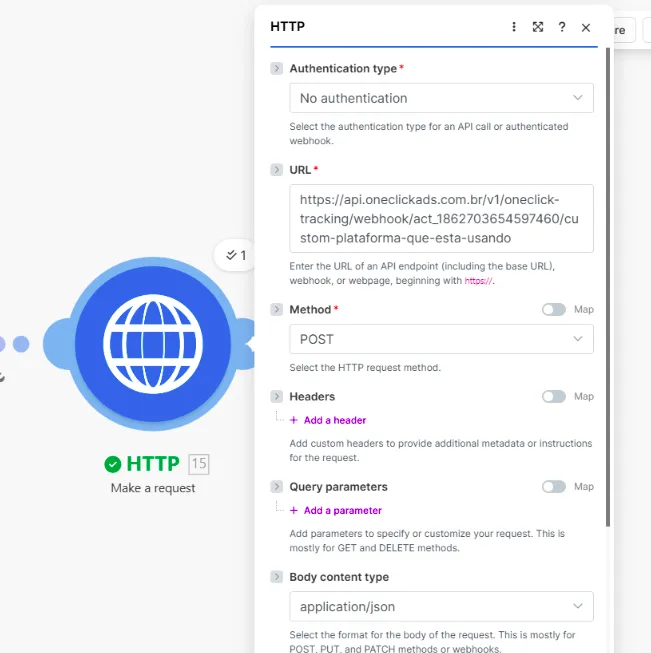
Task: Open the Authentication type dropdown
Action: pos(441,98)
